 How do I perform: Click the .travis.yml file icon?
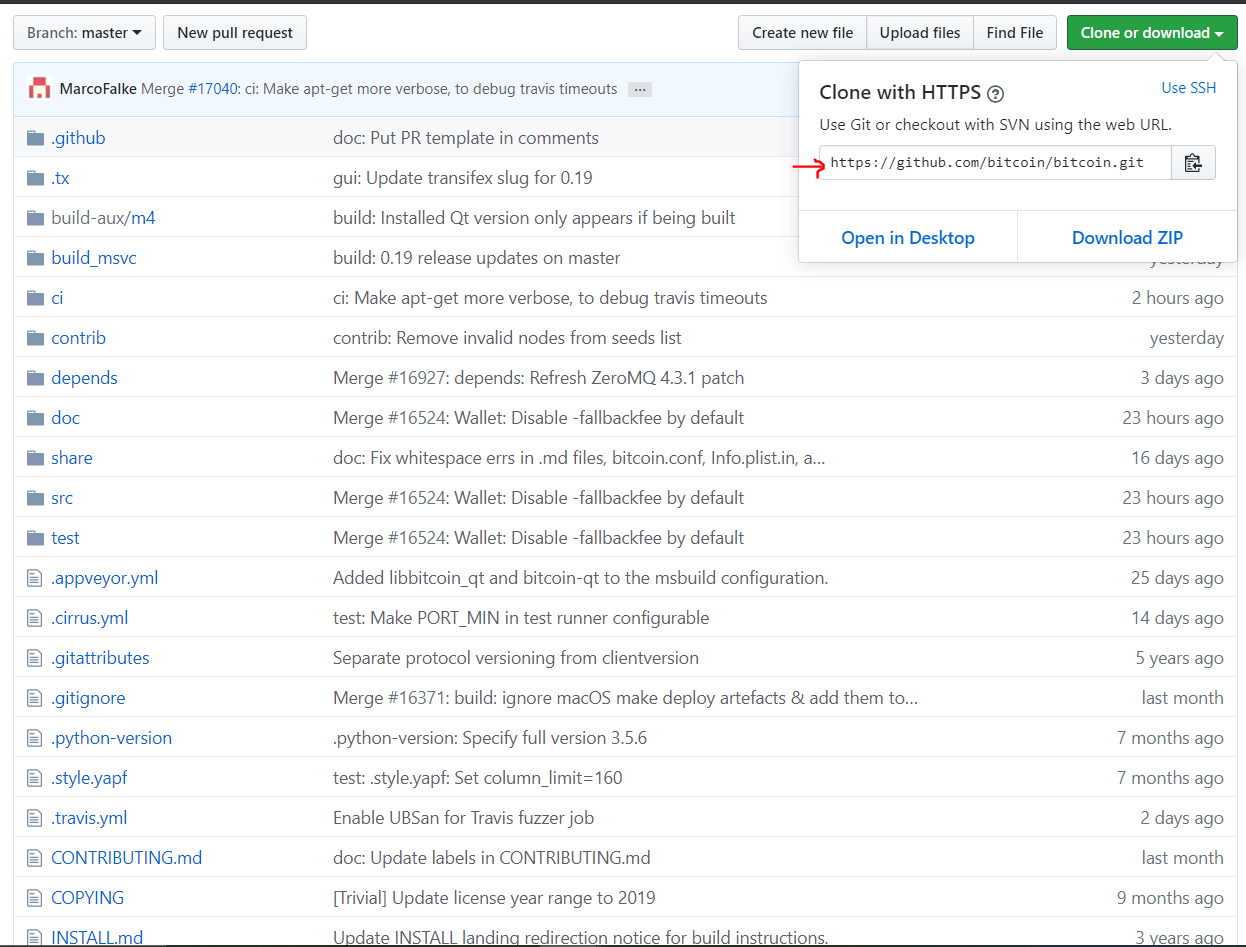click(35, 818)
